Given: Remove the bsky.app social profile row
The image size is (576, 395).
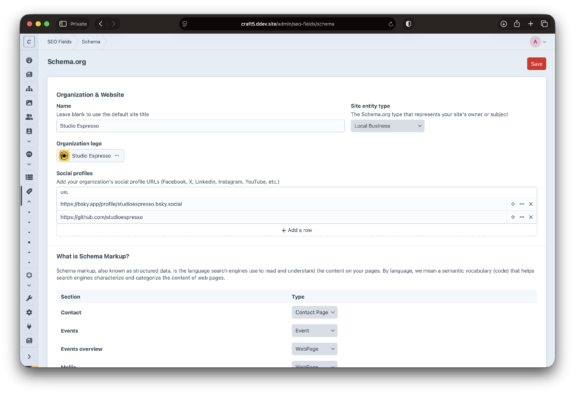Looking at the screenshot, I should coord(531,204).
